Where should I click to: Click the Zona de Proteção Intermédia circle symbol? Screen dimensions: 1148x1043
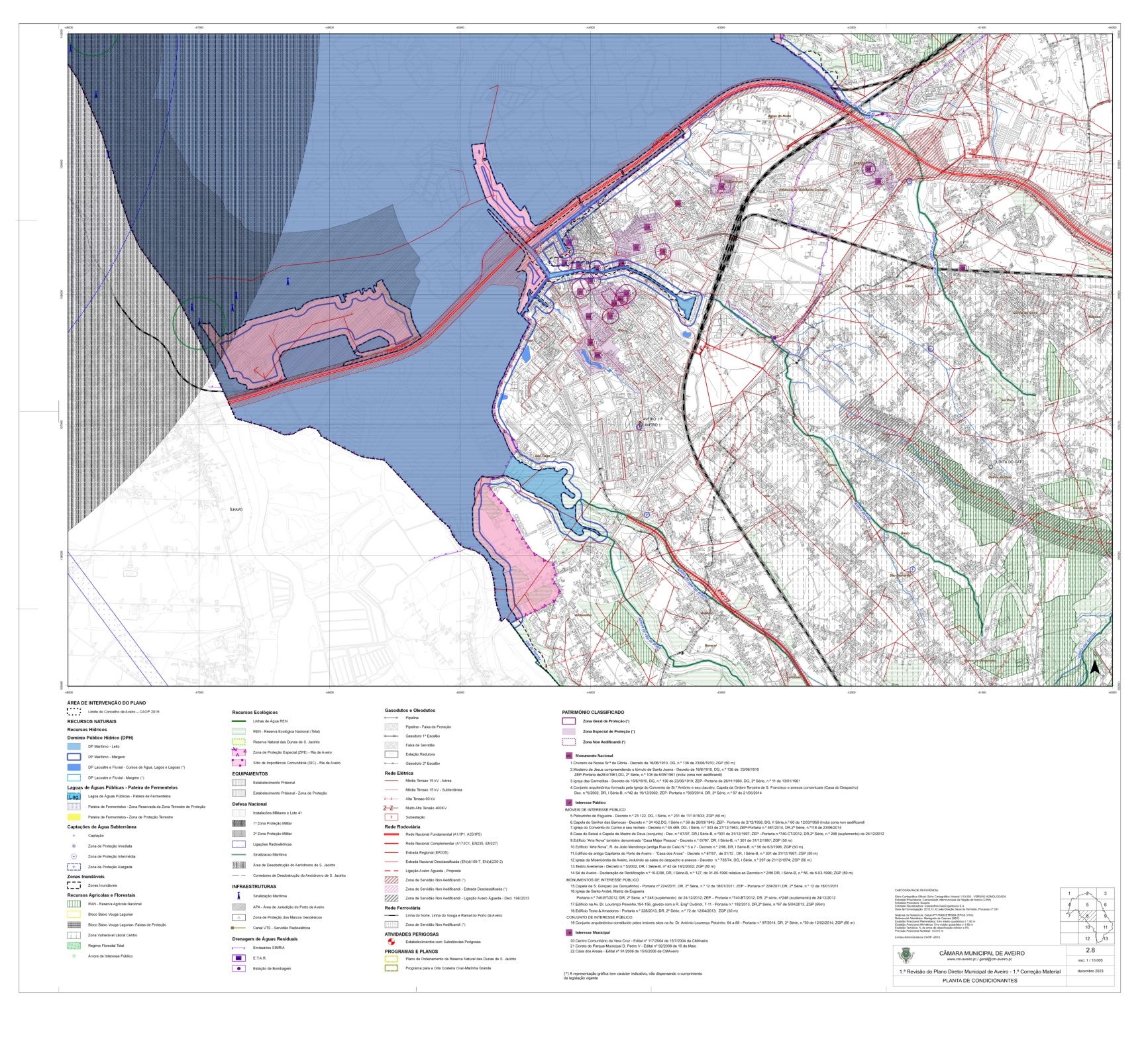(74, 856)
